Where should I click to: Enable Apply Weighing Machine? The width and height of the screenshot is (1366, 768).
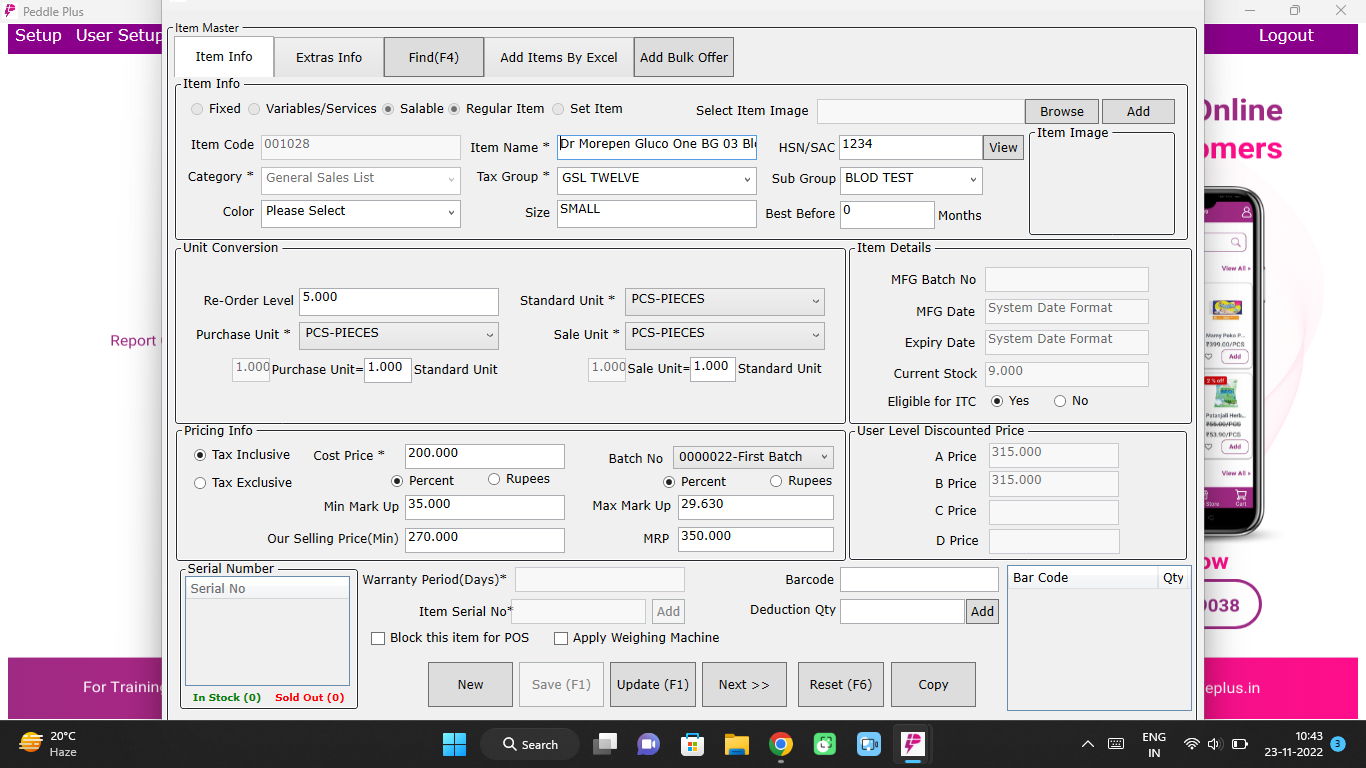(x=561, y=638)
